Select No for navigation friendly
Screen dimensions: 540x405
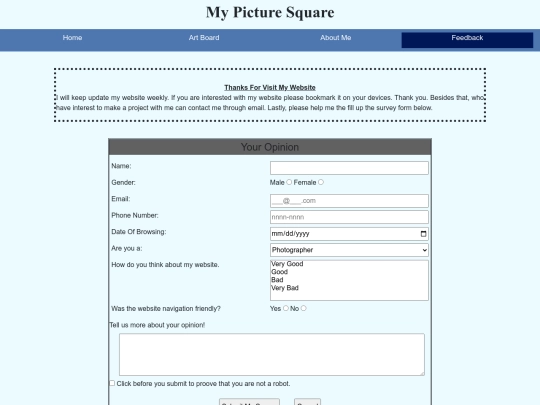tap(303, 308)
